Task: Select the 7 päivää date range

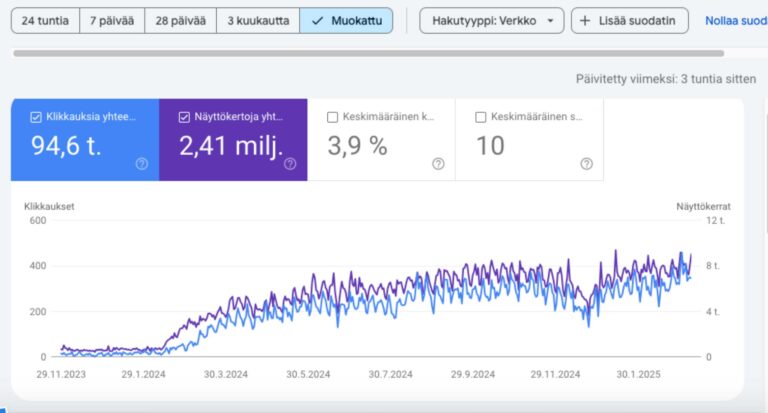Action: click(113, 21)
